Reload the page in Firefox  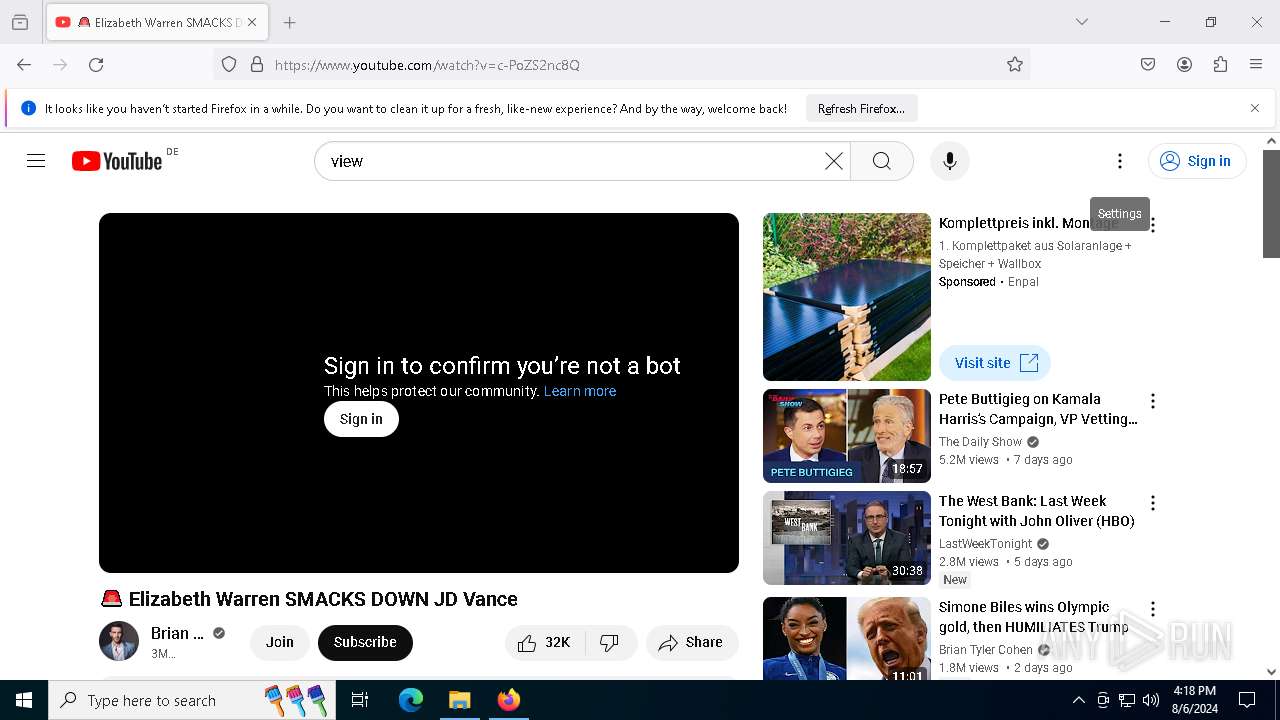tap(96, 65)
